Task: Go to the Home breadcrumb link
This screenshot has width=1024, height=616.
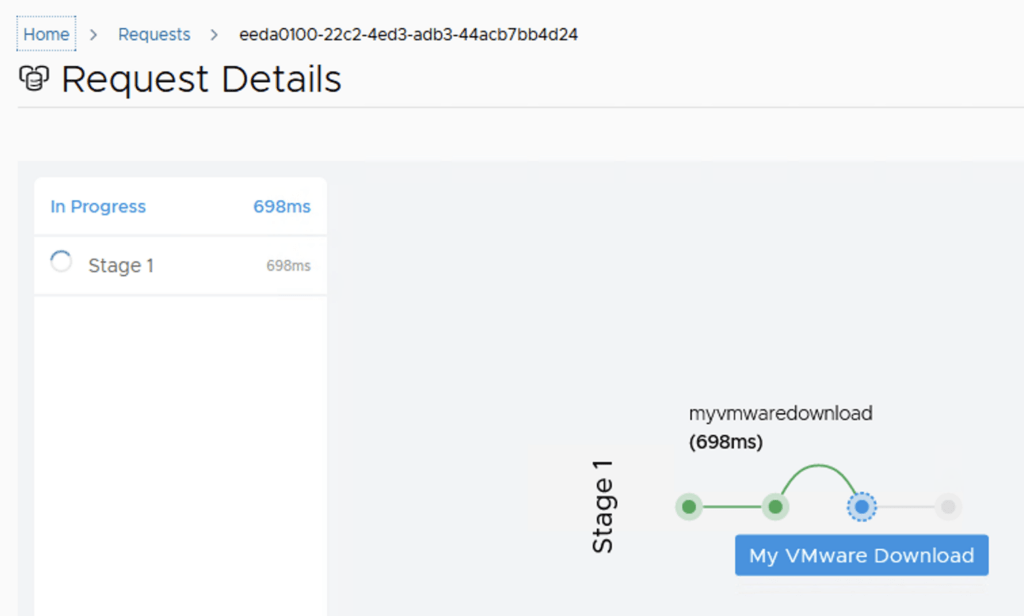Action: [x=46, y=34]
